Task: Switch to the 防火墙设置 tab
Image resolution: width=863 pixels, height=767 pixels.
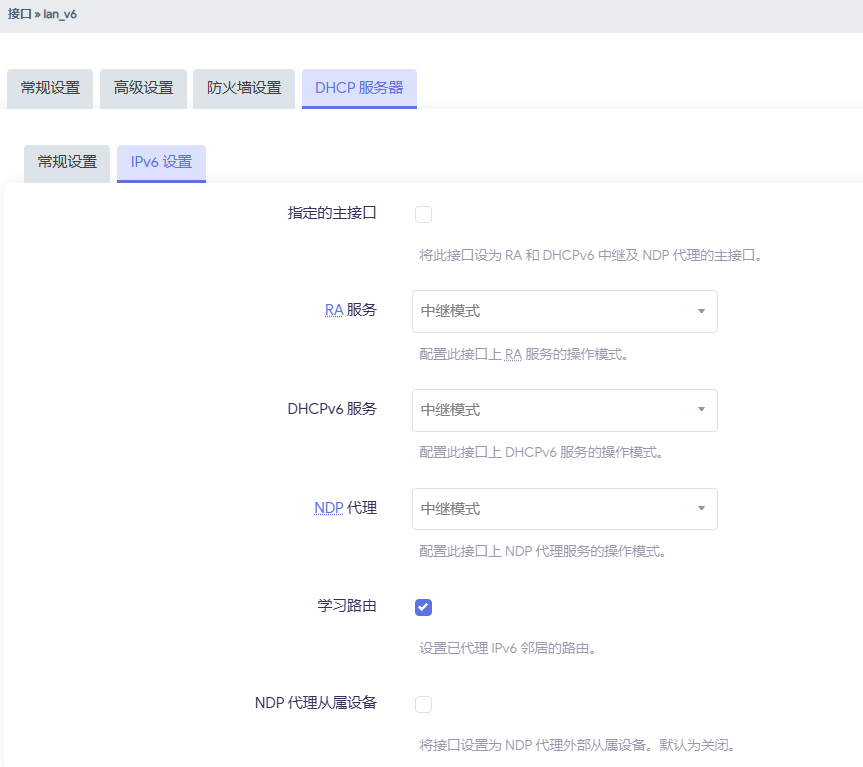Action: (243, 88)
